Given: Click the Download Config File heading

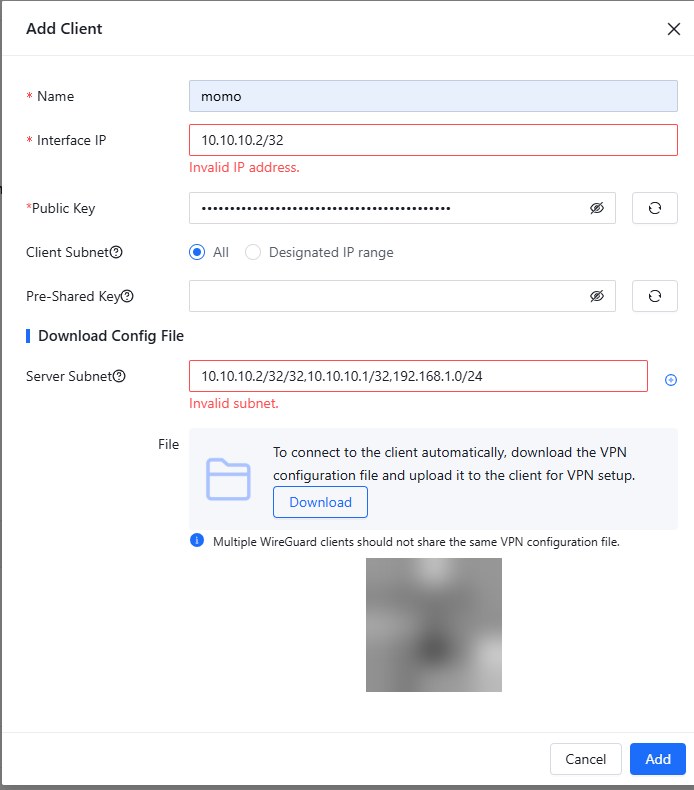Looking at the screenshot, I should click(x=111, y=336).
